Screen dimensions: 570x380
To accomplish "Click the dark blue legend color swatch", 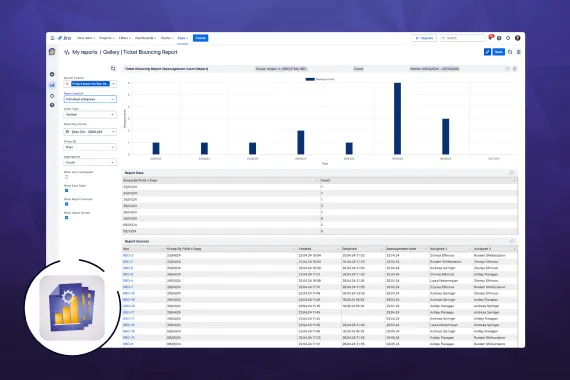I will click(310, 79).
